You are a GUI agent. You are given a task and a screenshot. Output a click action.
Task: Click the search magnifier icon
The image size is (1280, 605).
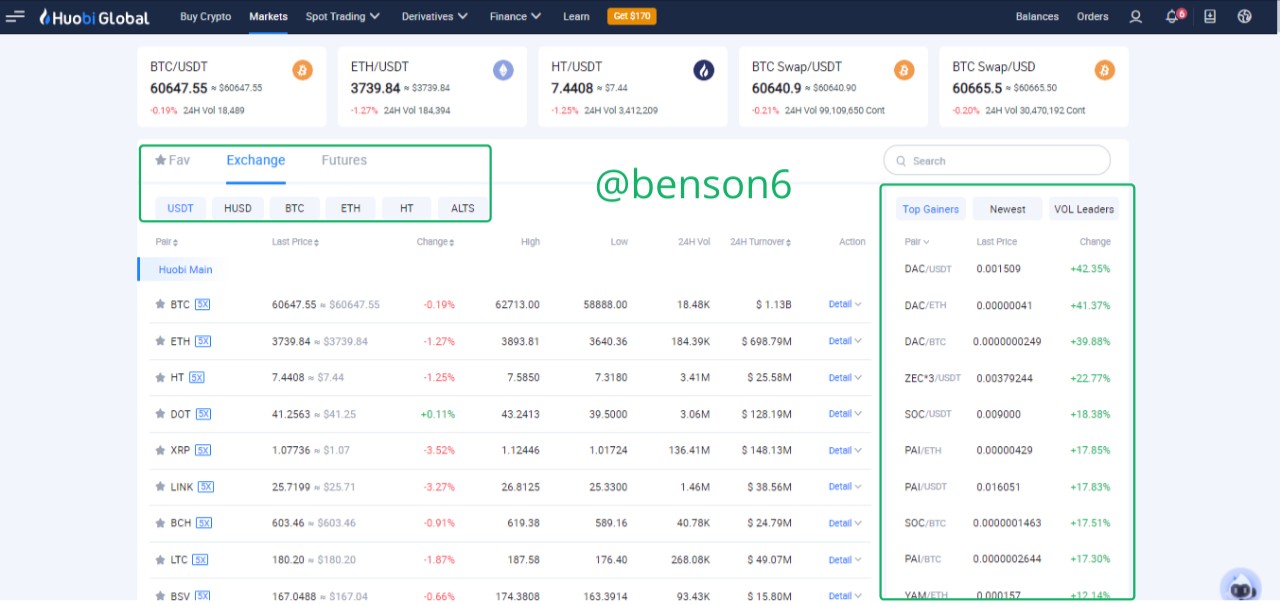[901, 161]
